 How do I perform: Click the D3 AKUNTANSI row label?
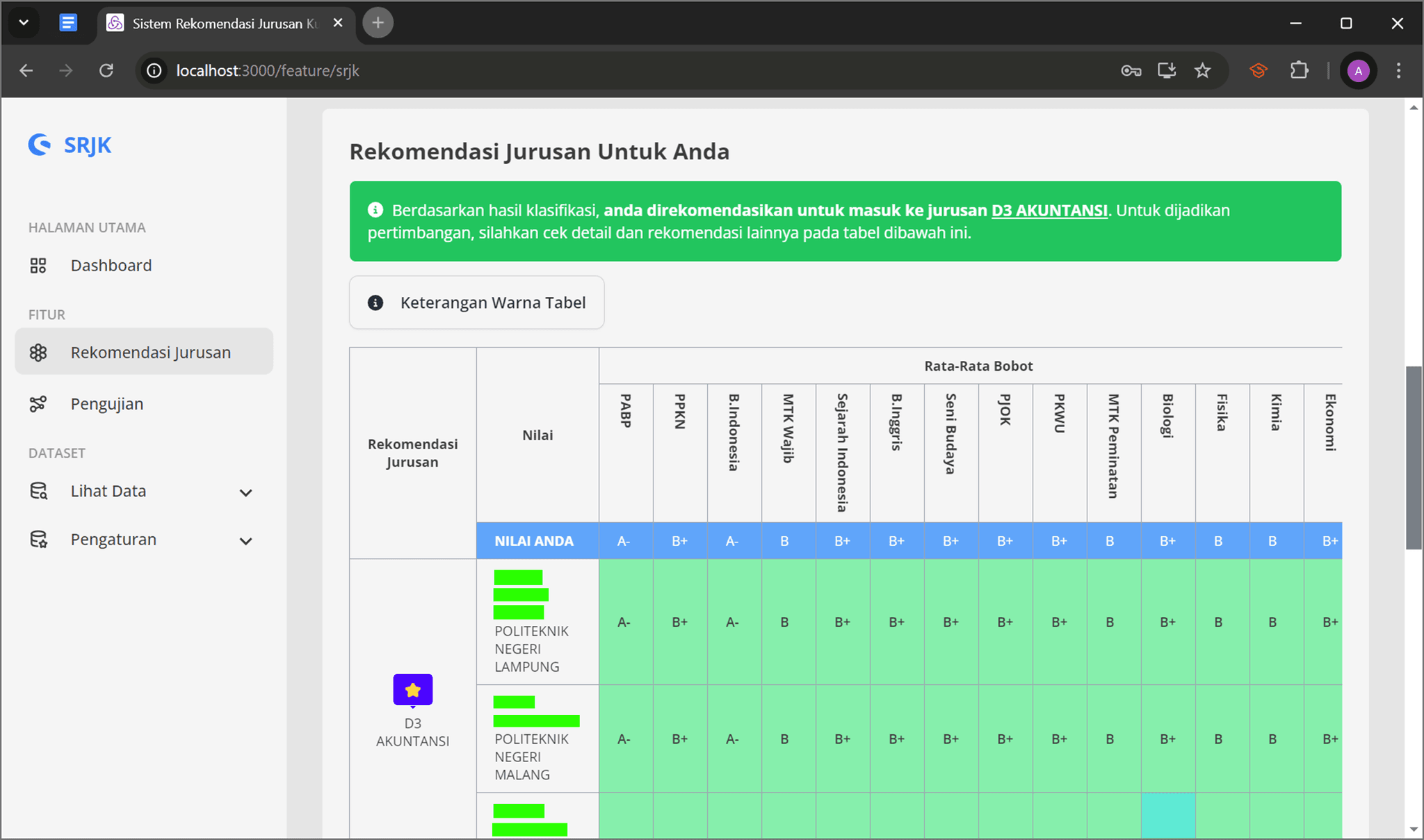point(413,732)
